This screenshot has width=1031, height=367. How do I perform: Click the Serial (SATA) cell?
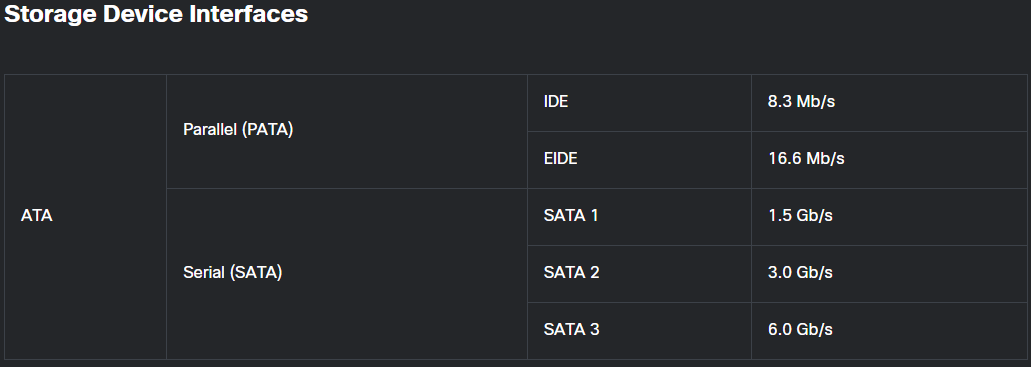tap(347, 274)
